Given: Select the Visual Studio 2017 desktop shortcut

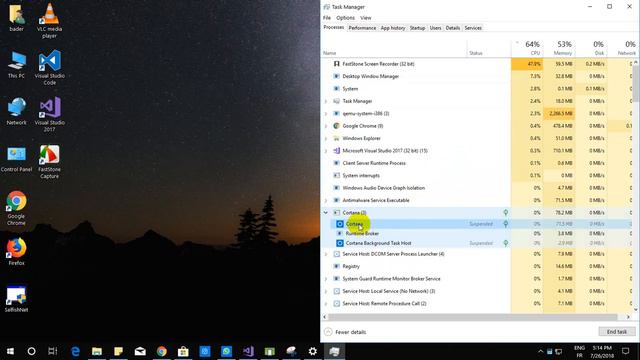Looking at the screenshot, I should click(x=49, y=115).
